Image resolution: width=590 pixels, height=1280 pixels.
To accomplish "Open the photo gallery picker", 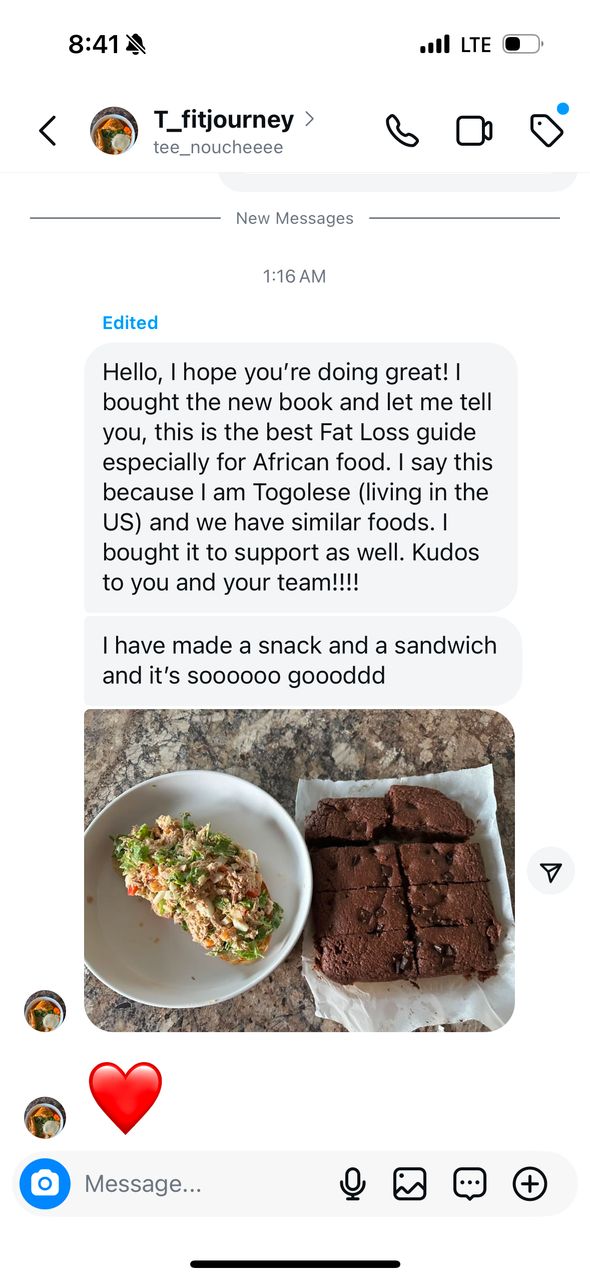I will pyautogui.click(x=410, y=1183).
